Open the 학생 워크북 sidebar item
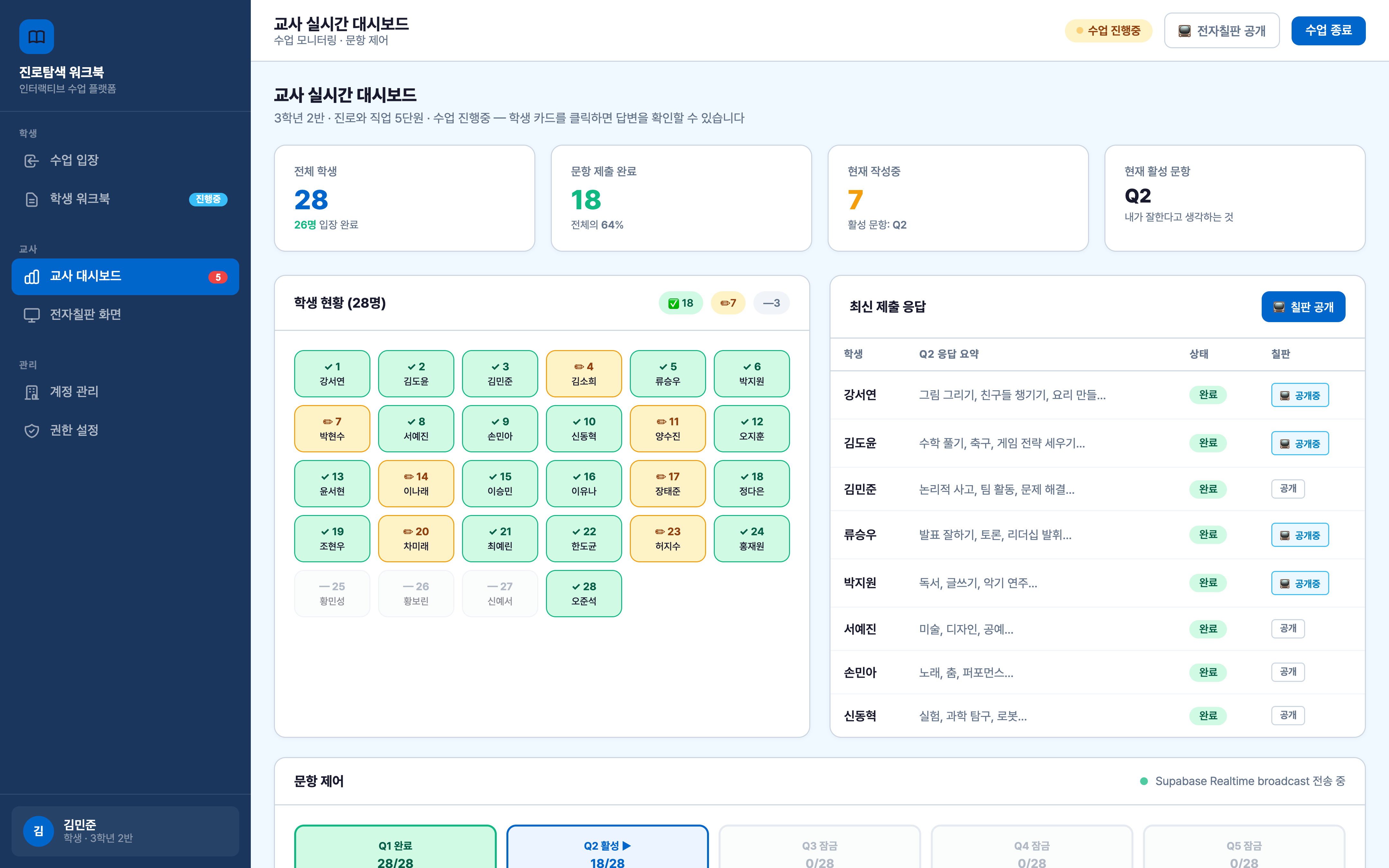Screen dimensions: 1389x868 125,199
